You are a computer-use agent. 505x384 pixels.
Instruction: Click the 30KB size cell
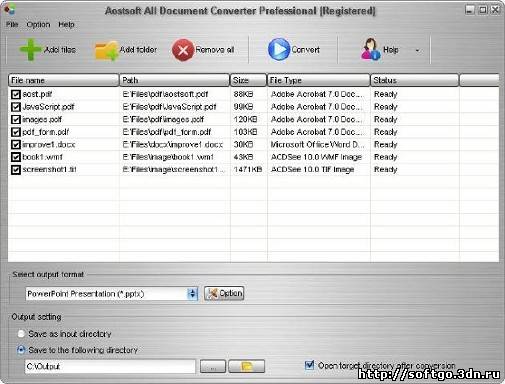pyautogui.click(x=243, y=145)
